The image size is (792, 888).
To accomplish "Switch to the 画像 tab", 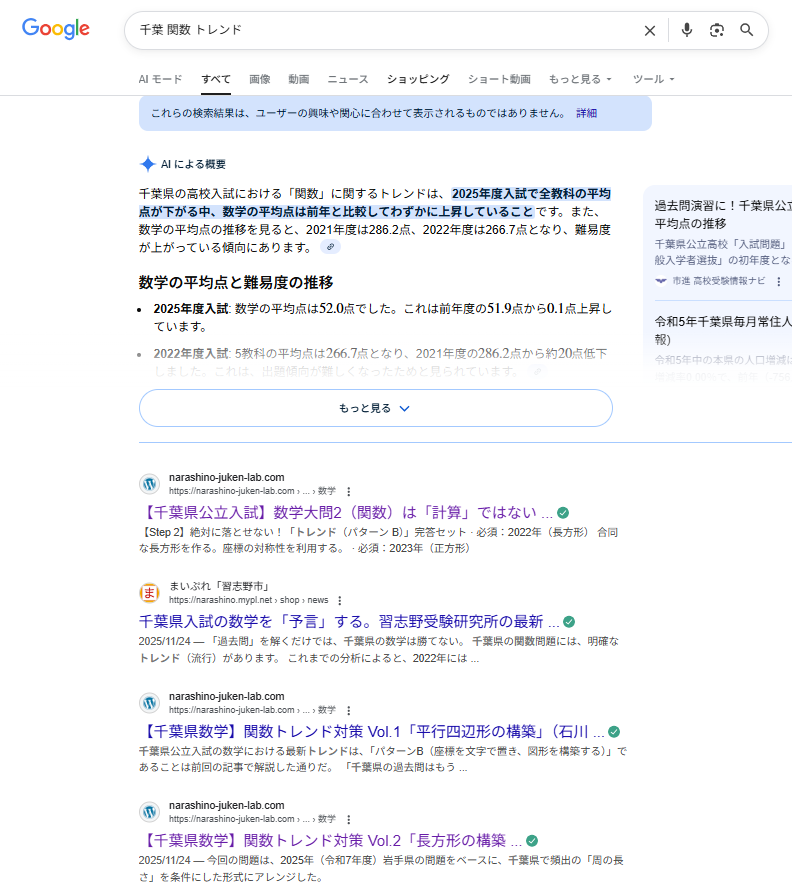I will 259,79.
